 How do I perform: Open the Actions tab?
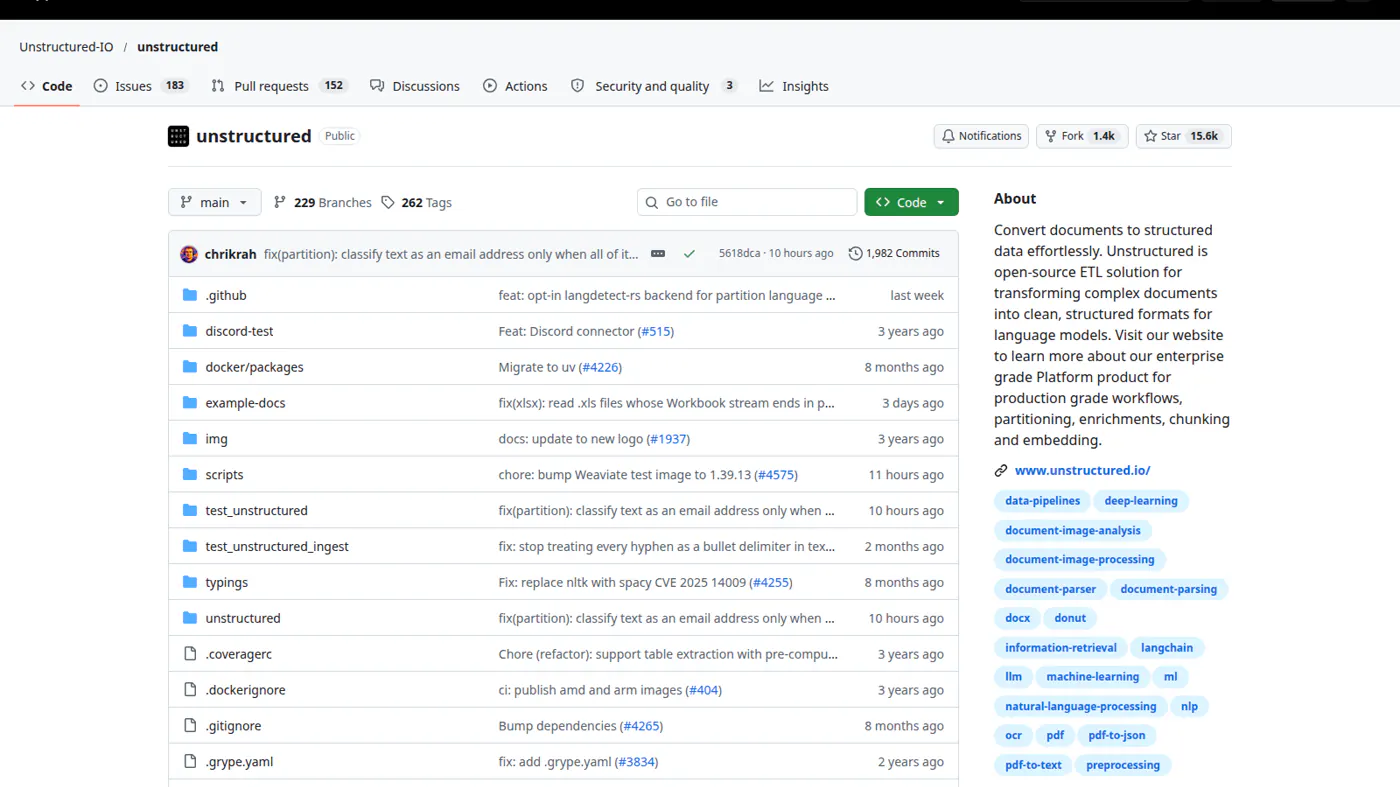pos(515,86)
